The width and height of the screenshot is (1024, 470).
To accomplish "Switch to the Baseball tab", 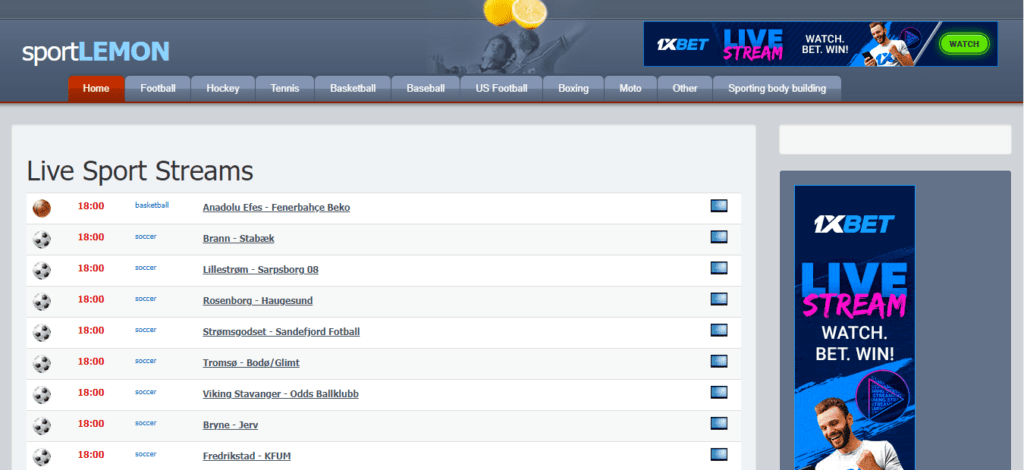I will coord(426,89).
